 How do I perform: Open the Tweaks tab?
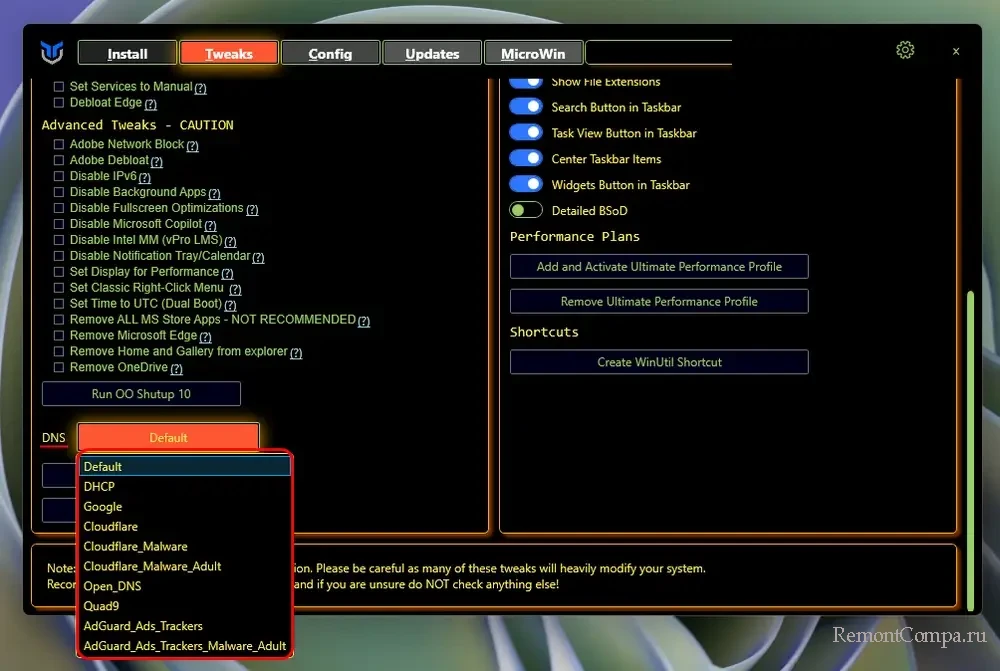(229, 53)
